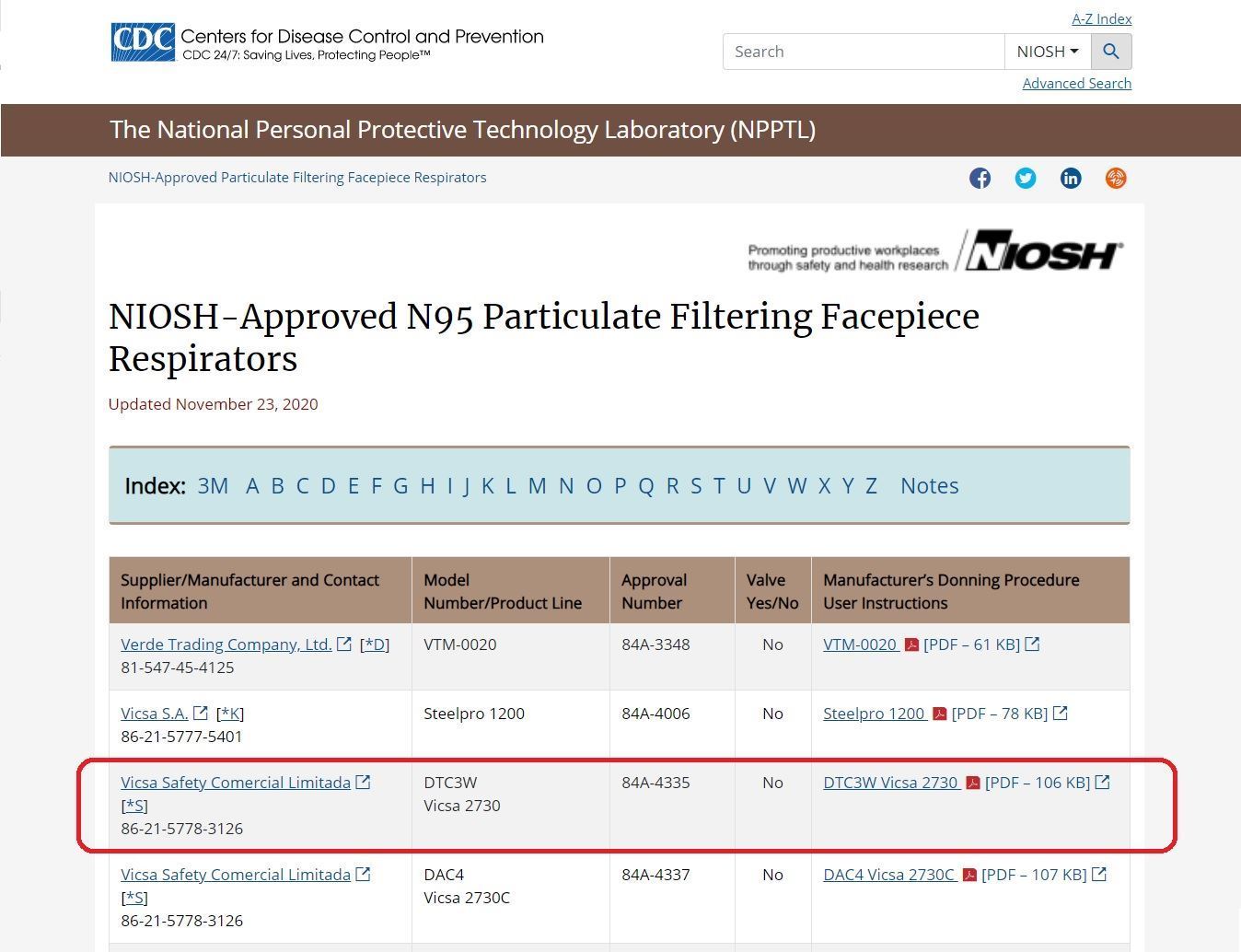Jump to index letter M

pyautogui.click(x=538, y=486)
